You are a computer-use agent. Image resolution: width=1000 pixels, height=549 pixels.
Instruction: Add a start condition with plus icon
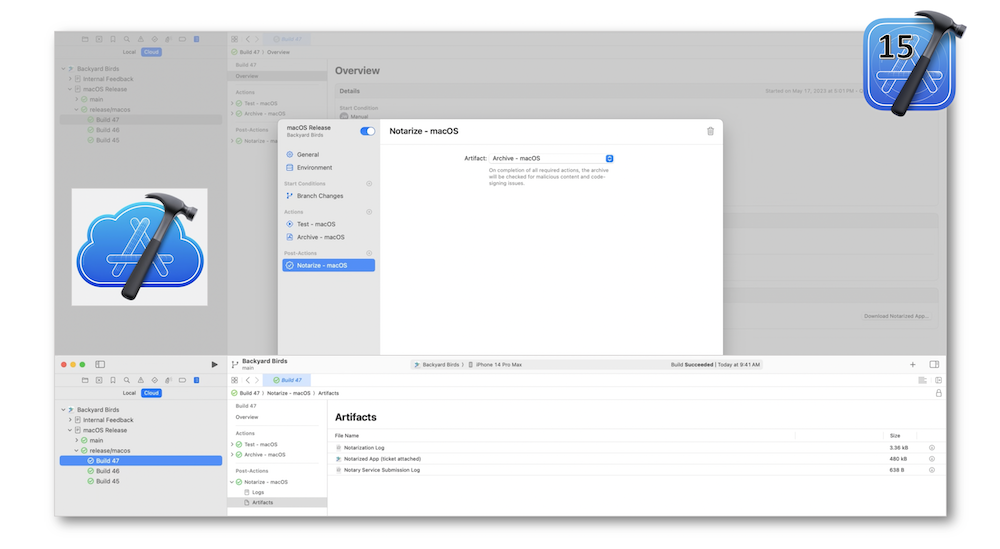click(x=369, y=184)
